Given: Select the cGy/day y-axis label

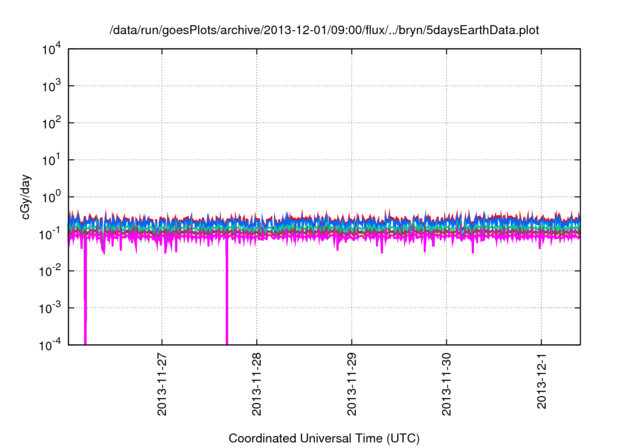Looking at the screenshot, I should point(25,197).
